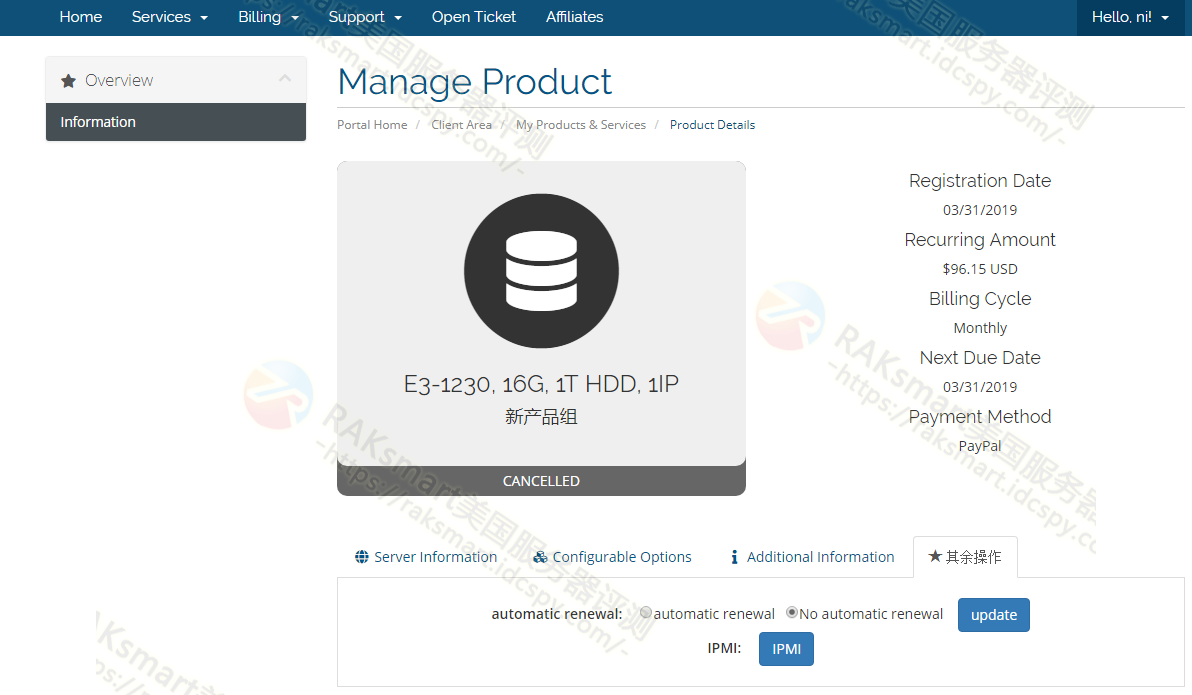Open the Services dropdown menu
This screenshot has width=1192, height=695.
pos(170,17)
